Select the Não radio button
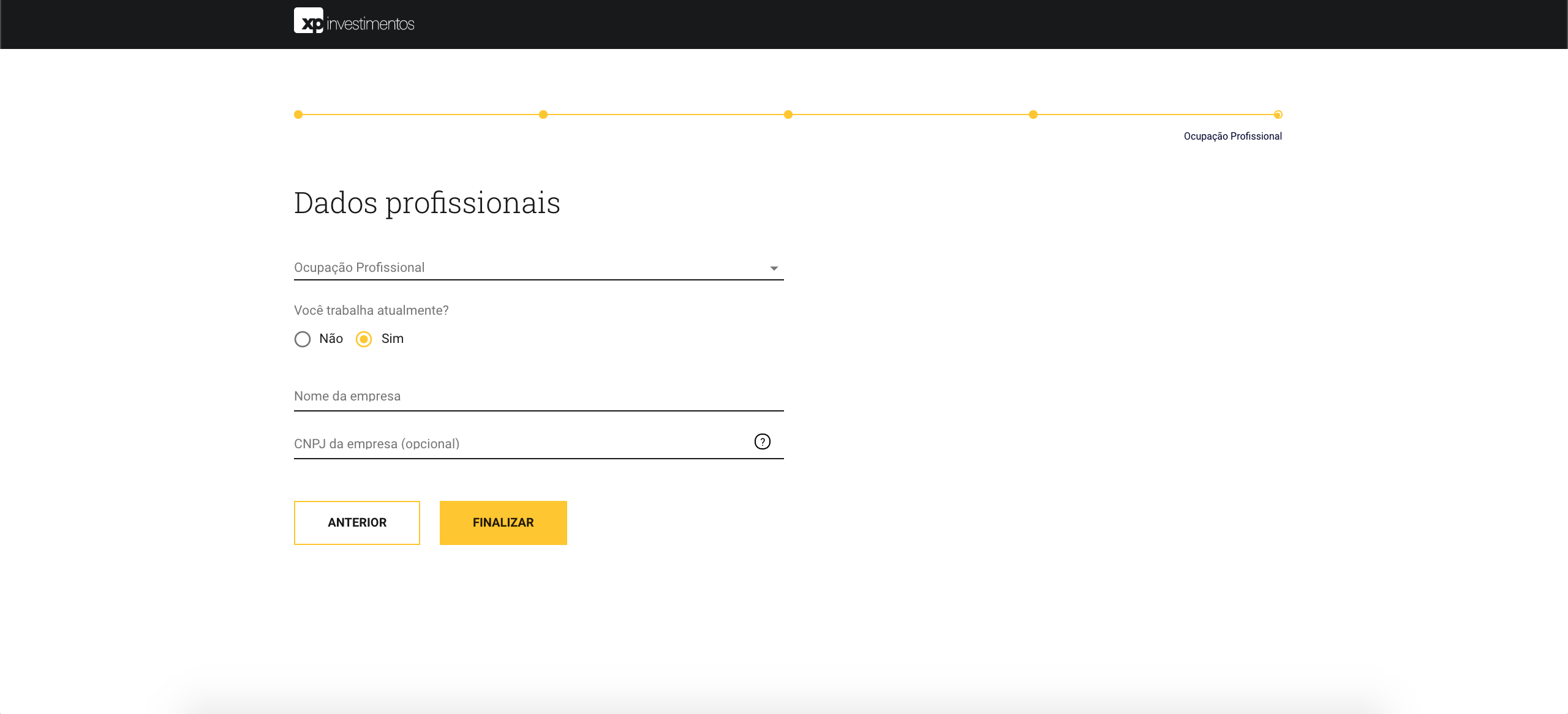The width and height of the screenshot is (1568, 714). 303,339
